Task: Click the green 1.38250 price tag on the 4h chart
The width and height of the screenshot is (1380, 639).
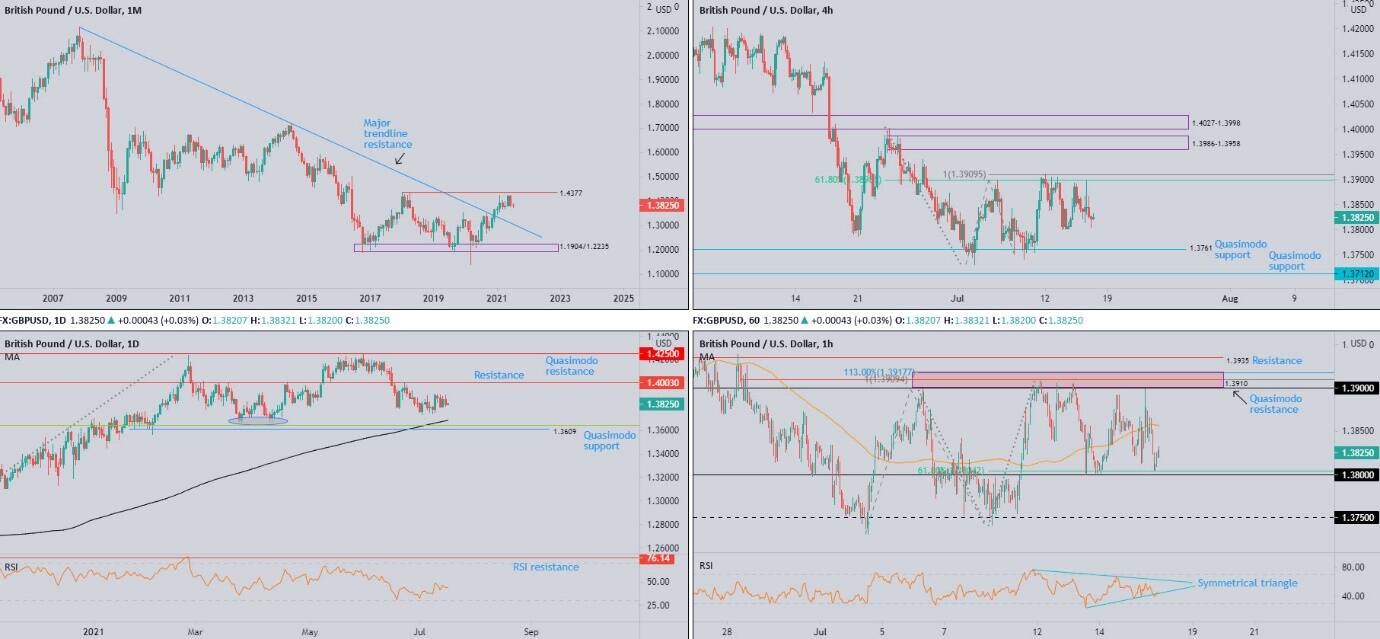Action: coord(1357,217)
